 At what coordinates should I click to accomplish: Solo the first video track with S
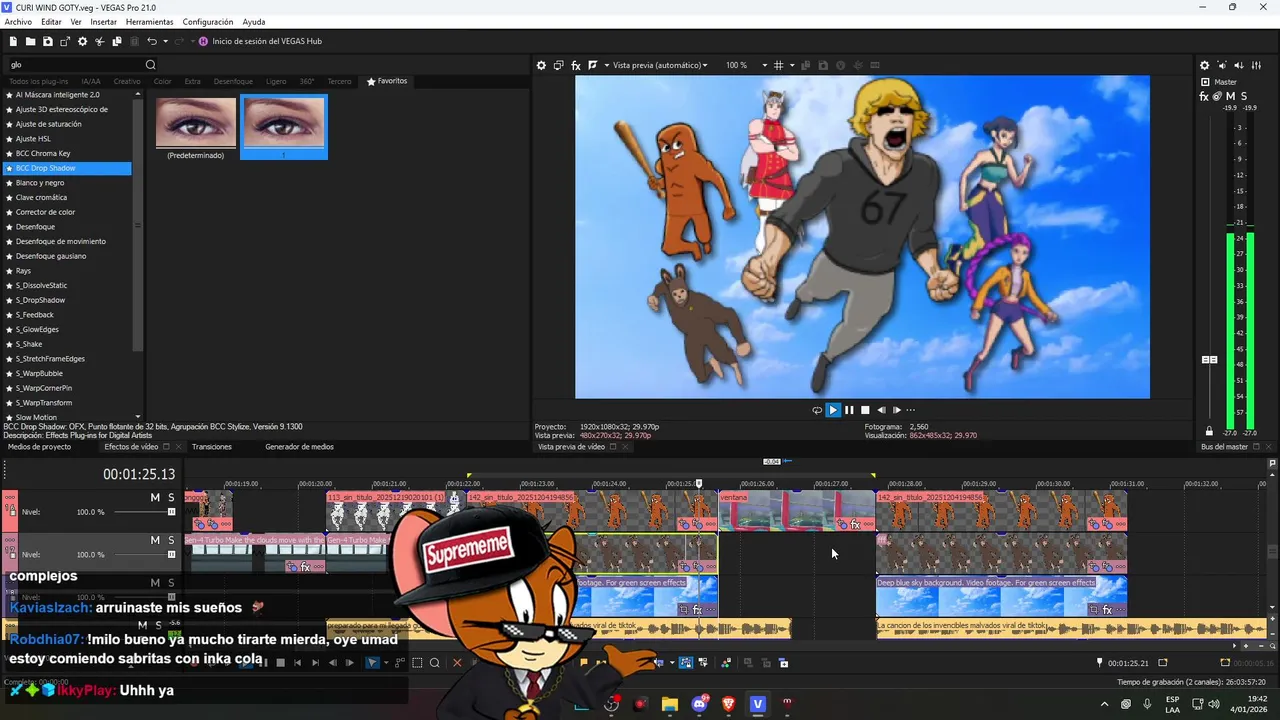pyautogui.click(x=171, y=497)
